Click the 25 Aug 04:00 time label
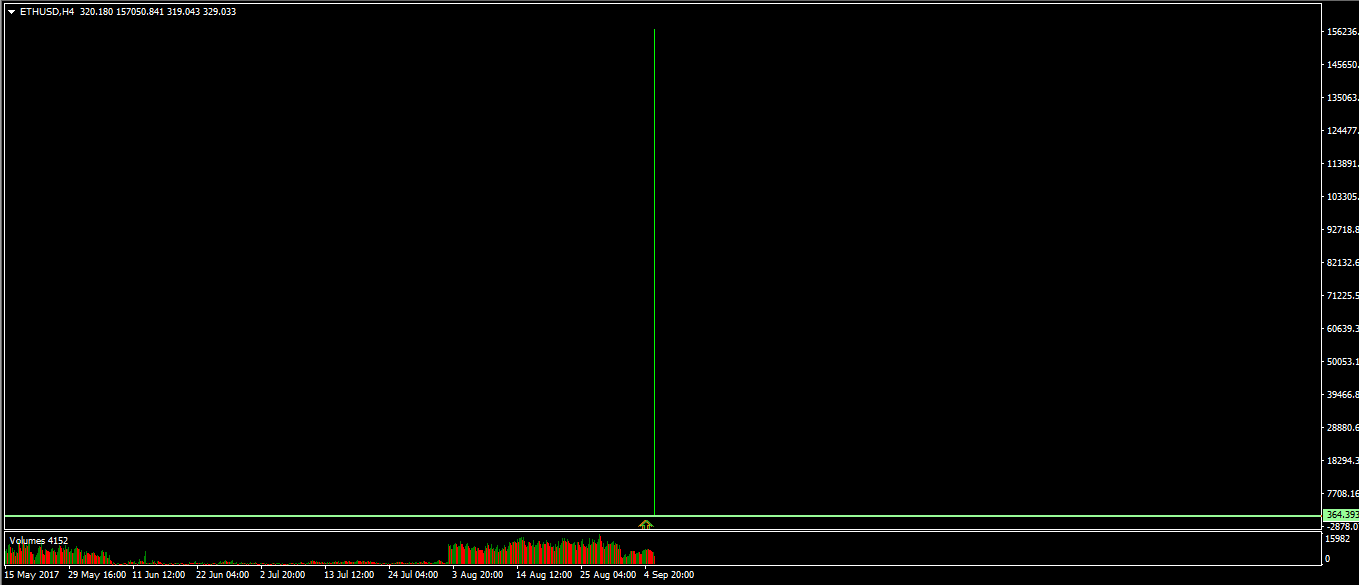This screenshot has width=1359, height=585. click(608, 575)
